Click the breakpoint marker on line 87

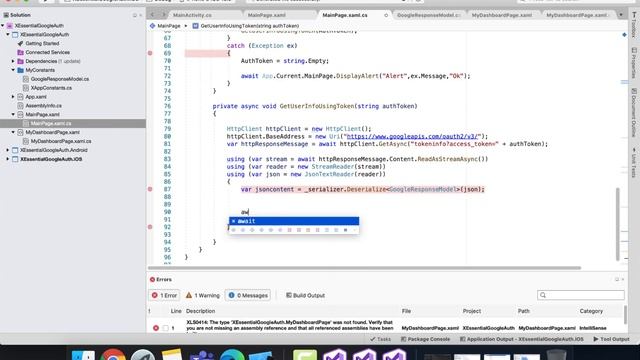pyautogui.click(x=150, y=189)
